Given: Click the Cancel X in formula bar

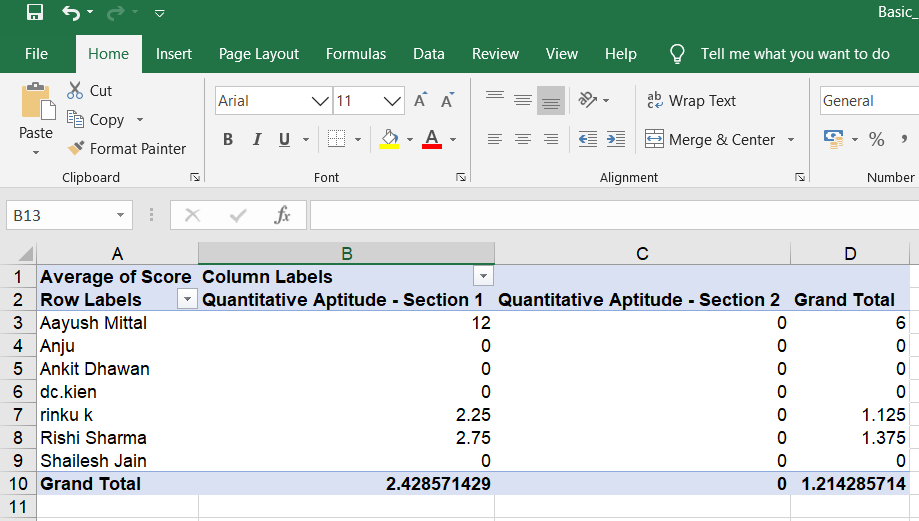Looking at the screenshot, I should tap(192, 216).
